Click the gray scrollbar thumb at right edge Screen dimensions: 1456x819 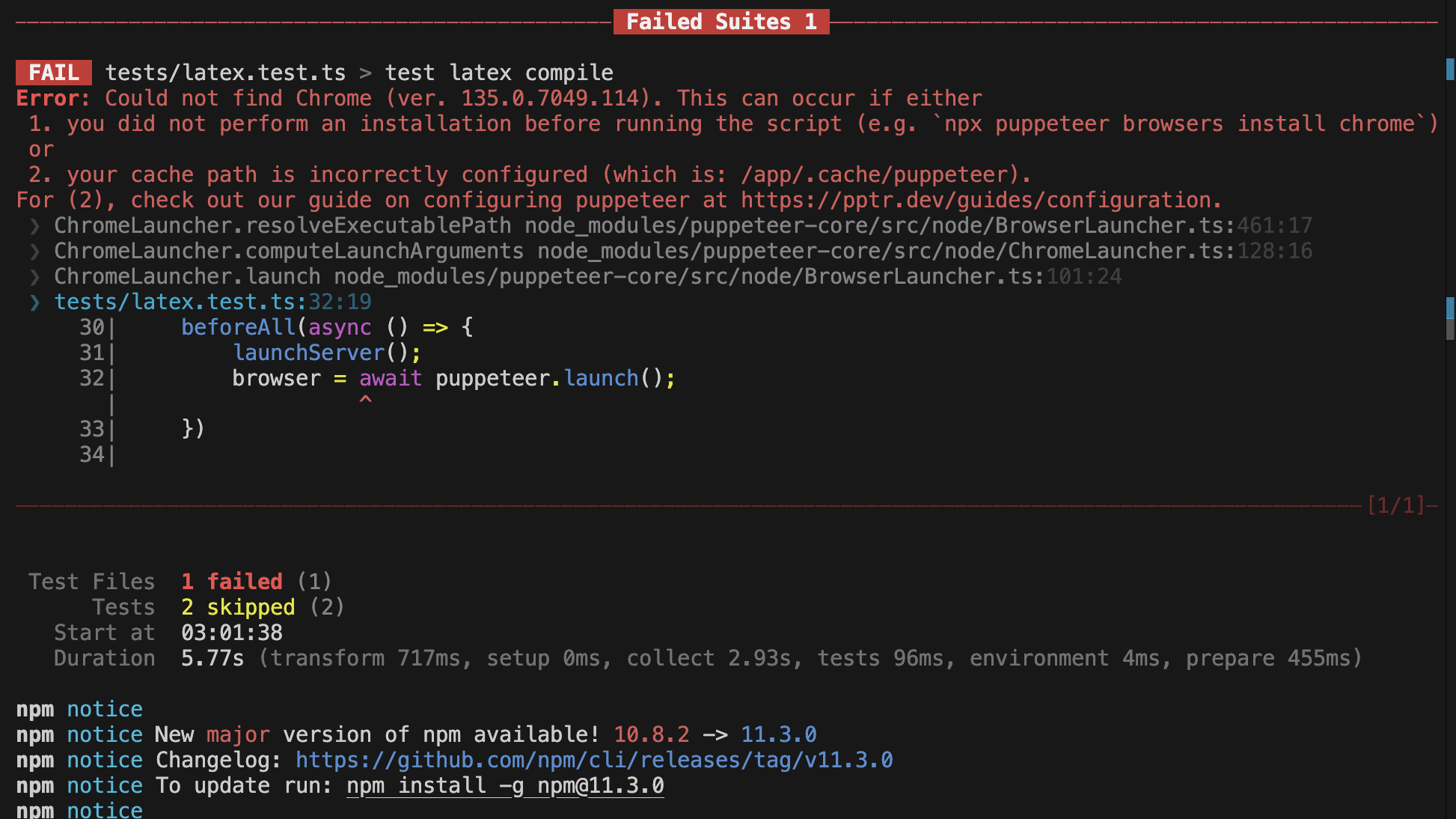[1450, 329]
